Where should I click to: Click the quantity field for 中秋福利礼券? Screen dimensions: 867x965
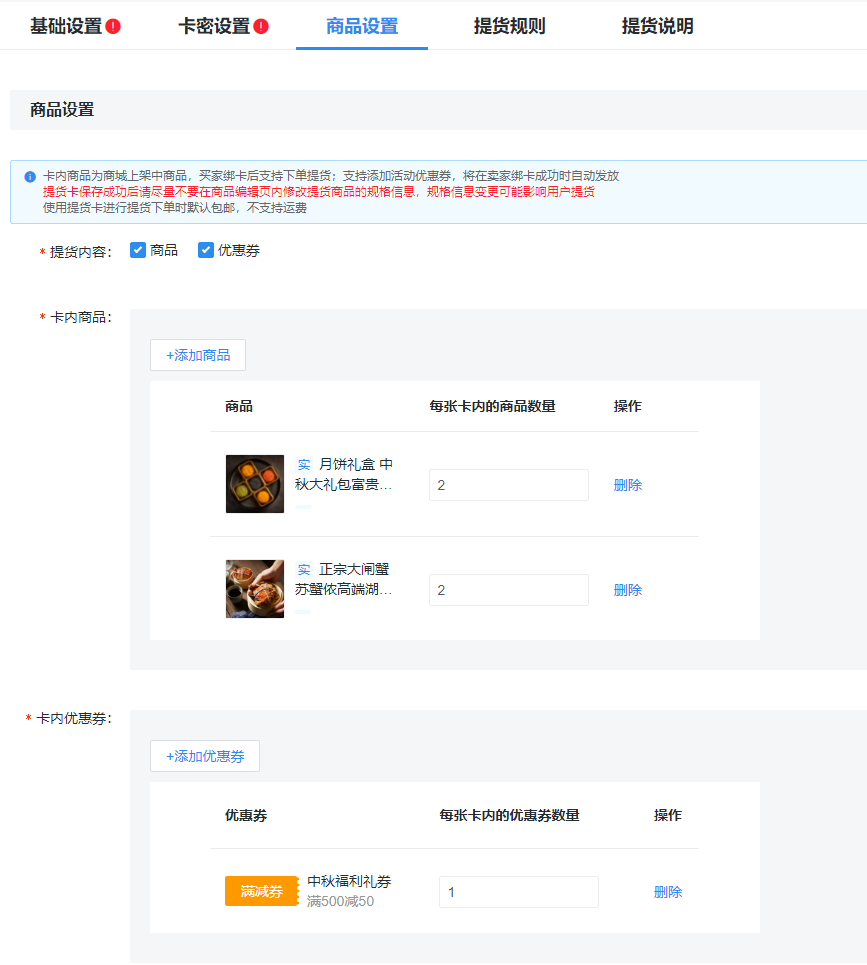pyautogui.click(x=518, y=891)
